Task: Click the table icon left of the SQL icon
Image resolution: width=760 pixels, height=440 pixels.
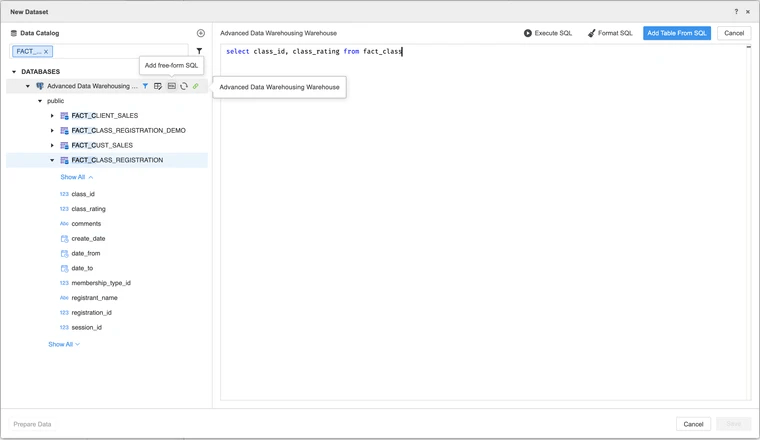Action: 158,86
